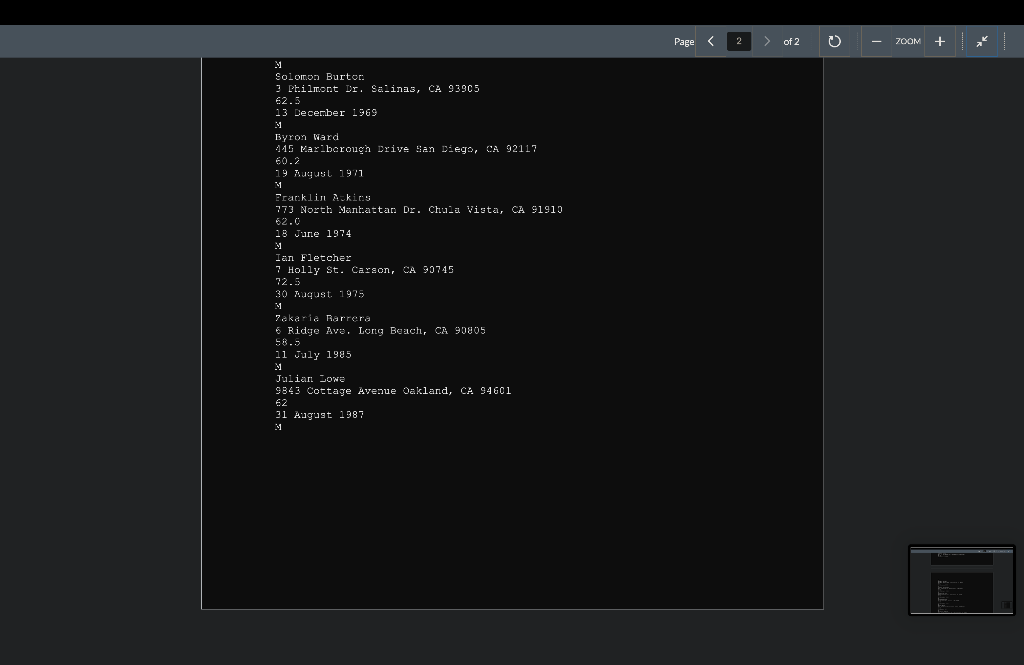Zoom out using the minus icon
The image size is (1024, 665).
(x=876, y=41)
